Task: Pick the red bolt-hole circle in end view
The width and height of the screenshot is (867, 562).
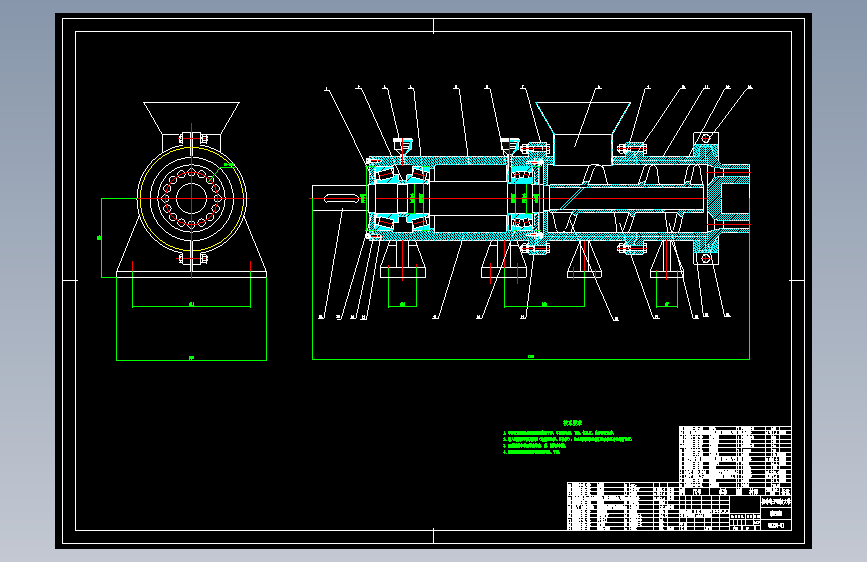Action: [x=191, y=199]
